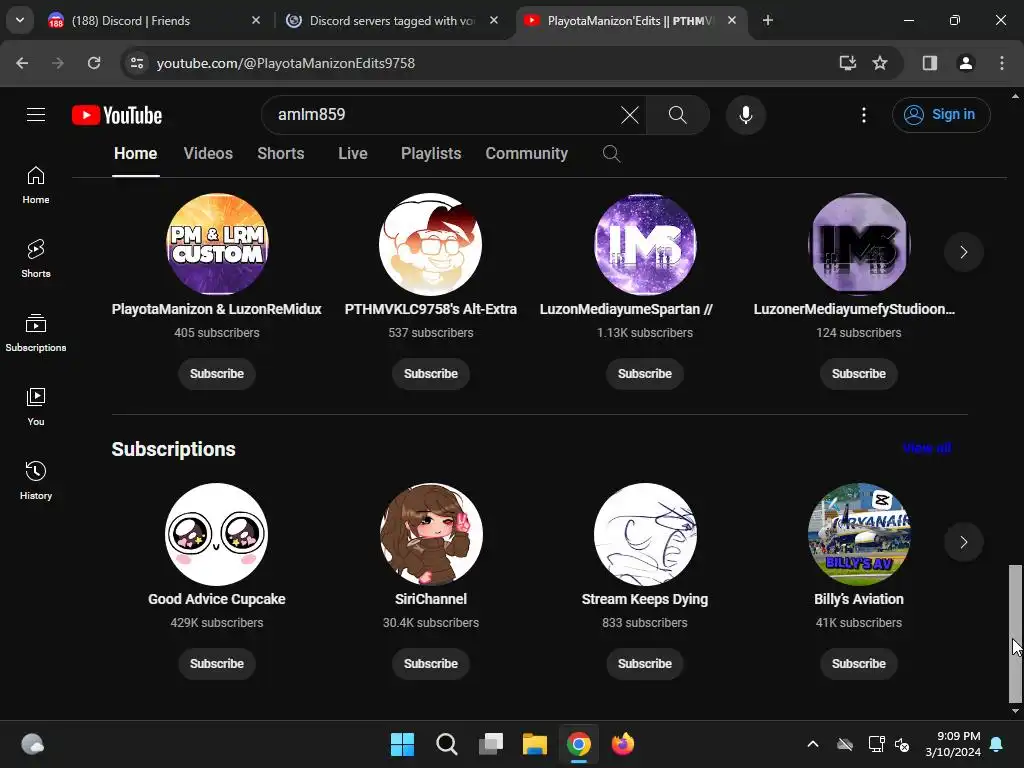Close the Discord Friends tab

pyautogui.click(x=256, y=20)
